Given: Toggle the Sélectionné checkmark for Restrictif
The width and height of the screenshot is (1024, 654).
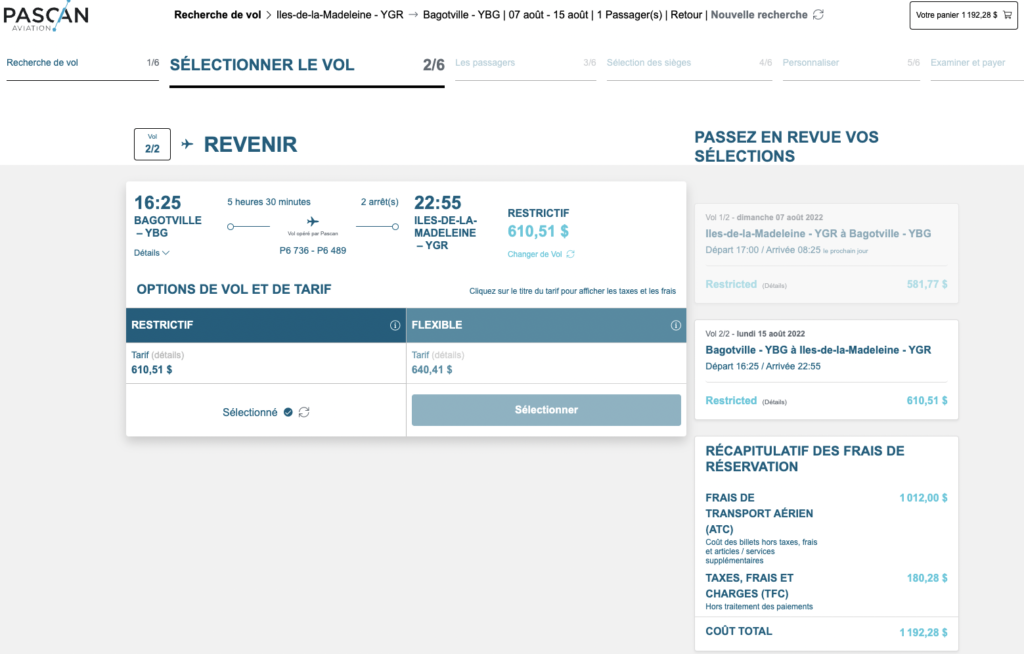Looking at the screenshot, I should click(x=288, y=412).
